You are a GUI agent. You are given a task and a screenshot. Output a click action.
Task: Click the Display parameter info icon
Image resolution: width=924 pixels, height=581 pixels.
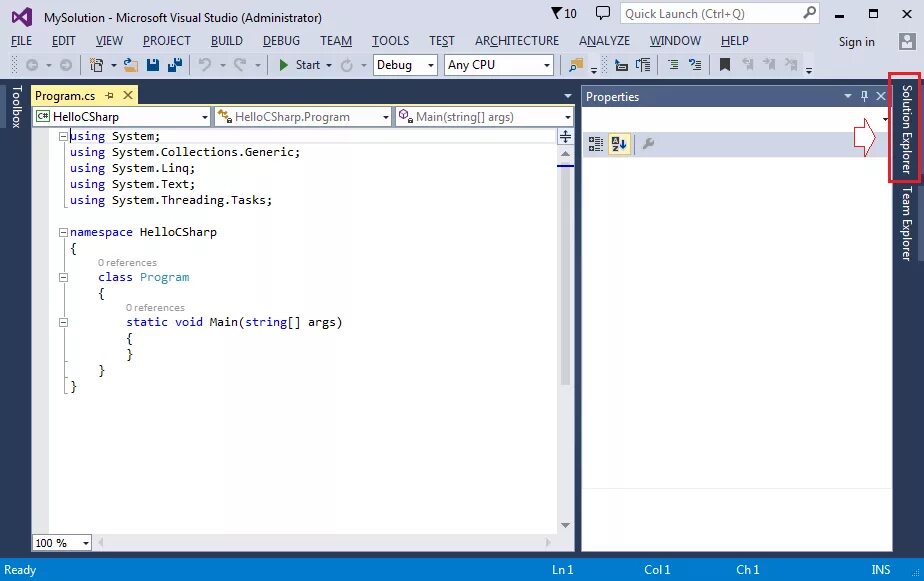point(643,65)
